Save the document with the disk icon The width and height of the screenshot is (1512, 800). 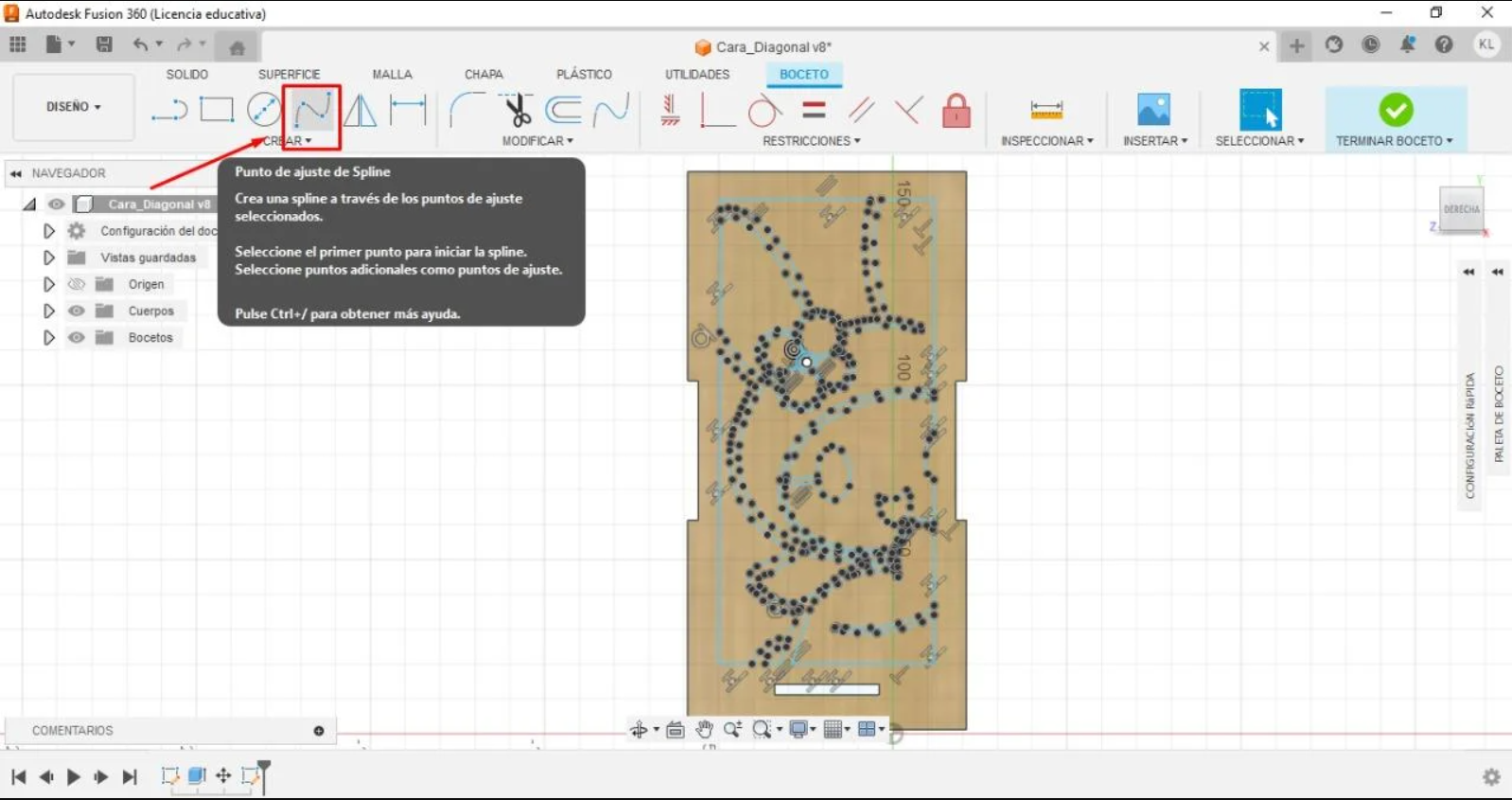tap(104, 44)
